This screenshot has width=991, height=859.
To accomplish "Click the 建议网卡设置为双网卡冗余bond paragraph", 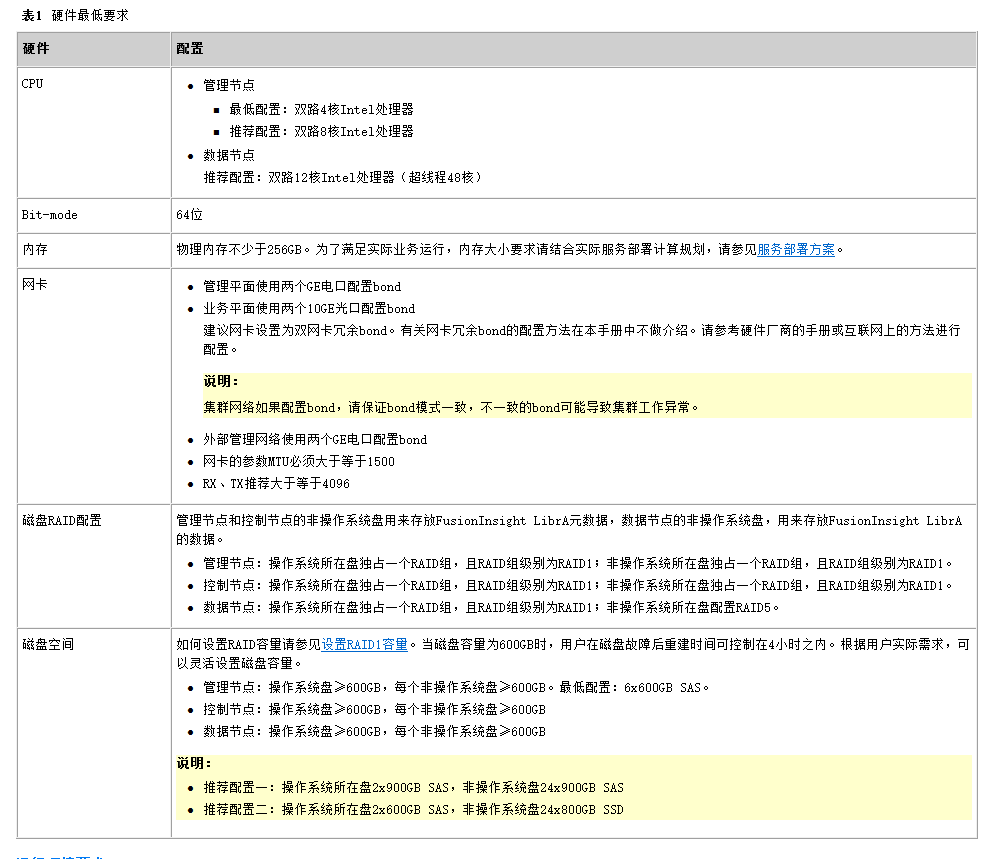I will click(581, 339).
